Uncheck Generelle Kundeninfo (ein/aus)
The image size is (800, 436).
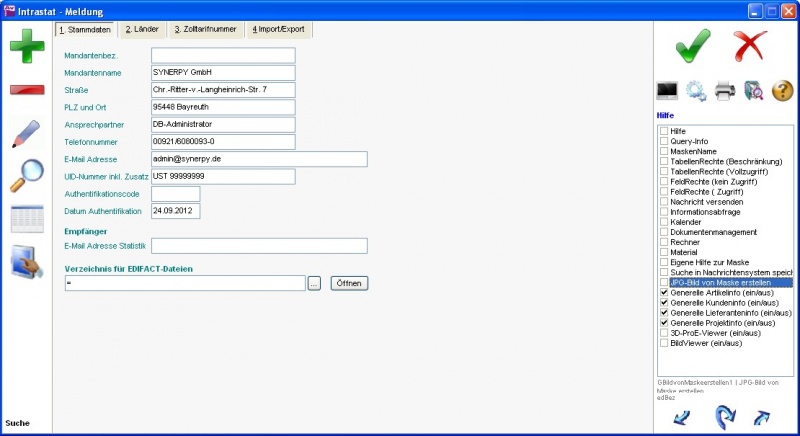click(x=663, y=303)
